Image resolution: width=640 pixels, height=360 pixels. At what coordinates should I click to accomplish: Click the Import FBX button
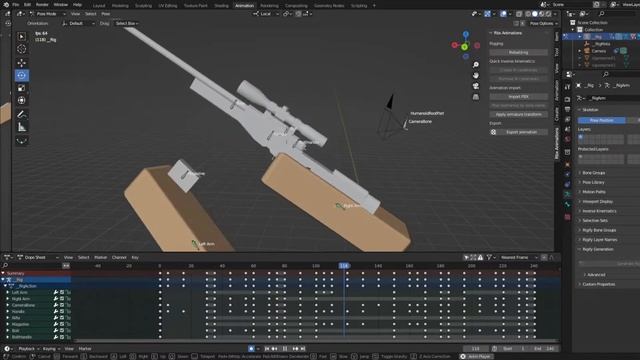pyautogui.click(x=518, y=97)
